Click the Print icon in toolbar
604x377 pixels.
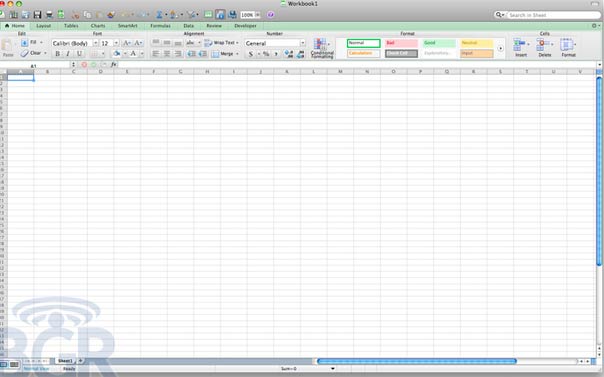(49, 15)
